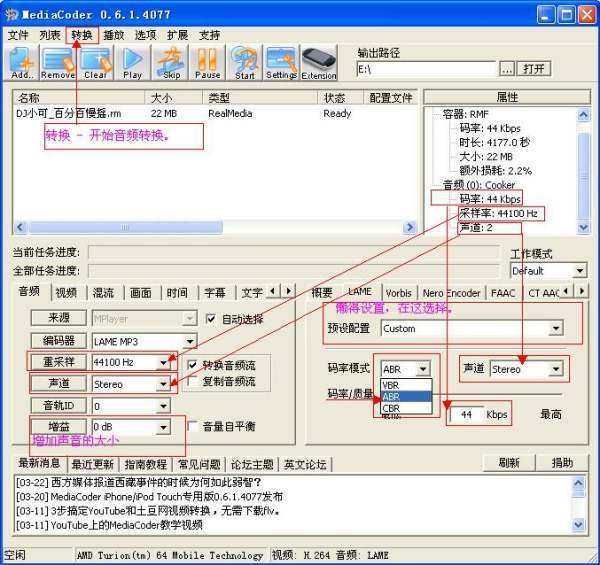
Task: Click the Start conversion toolbar icon
Action: pyautogui.click(x=245, y=62)
